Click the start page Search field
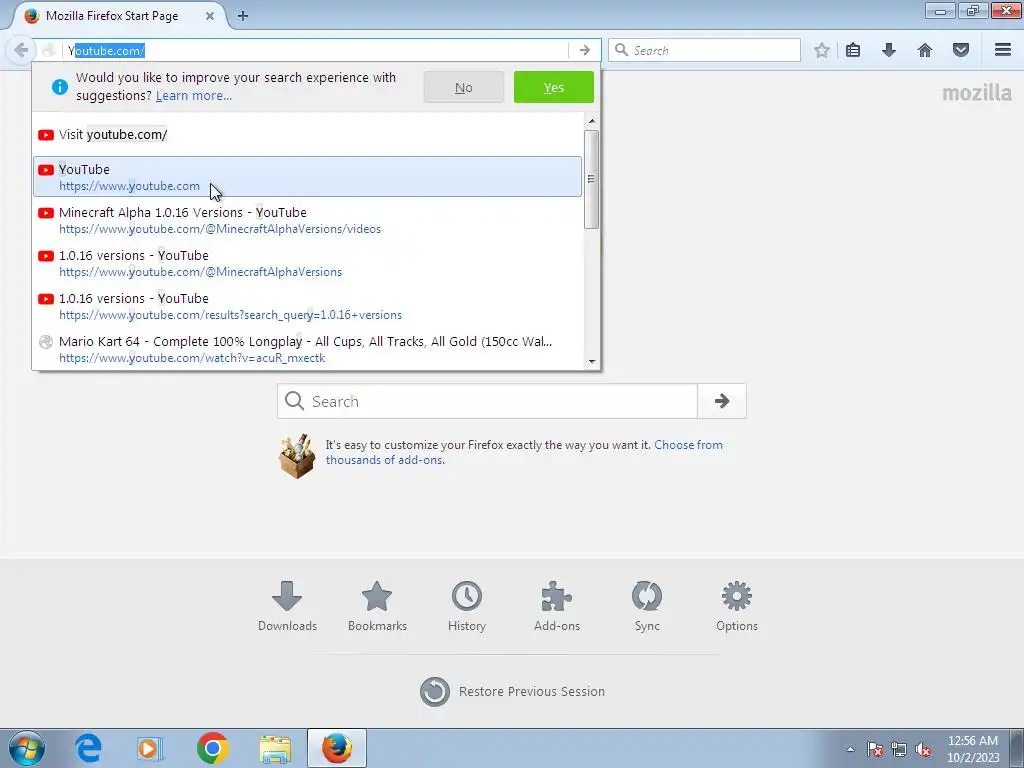 487,401
